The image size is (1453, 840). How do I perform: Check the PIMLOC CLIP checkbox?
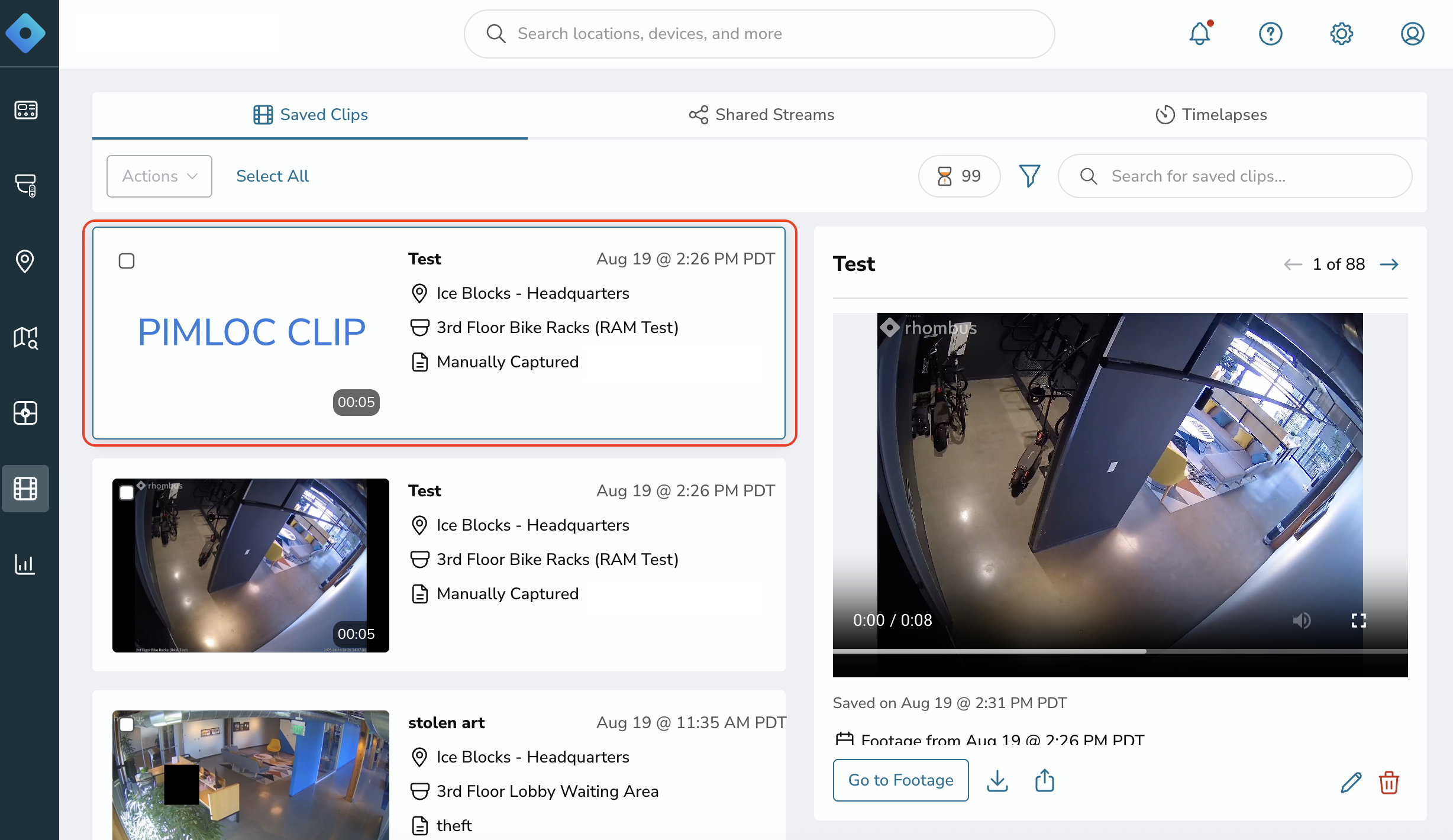tap(127, 261)
